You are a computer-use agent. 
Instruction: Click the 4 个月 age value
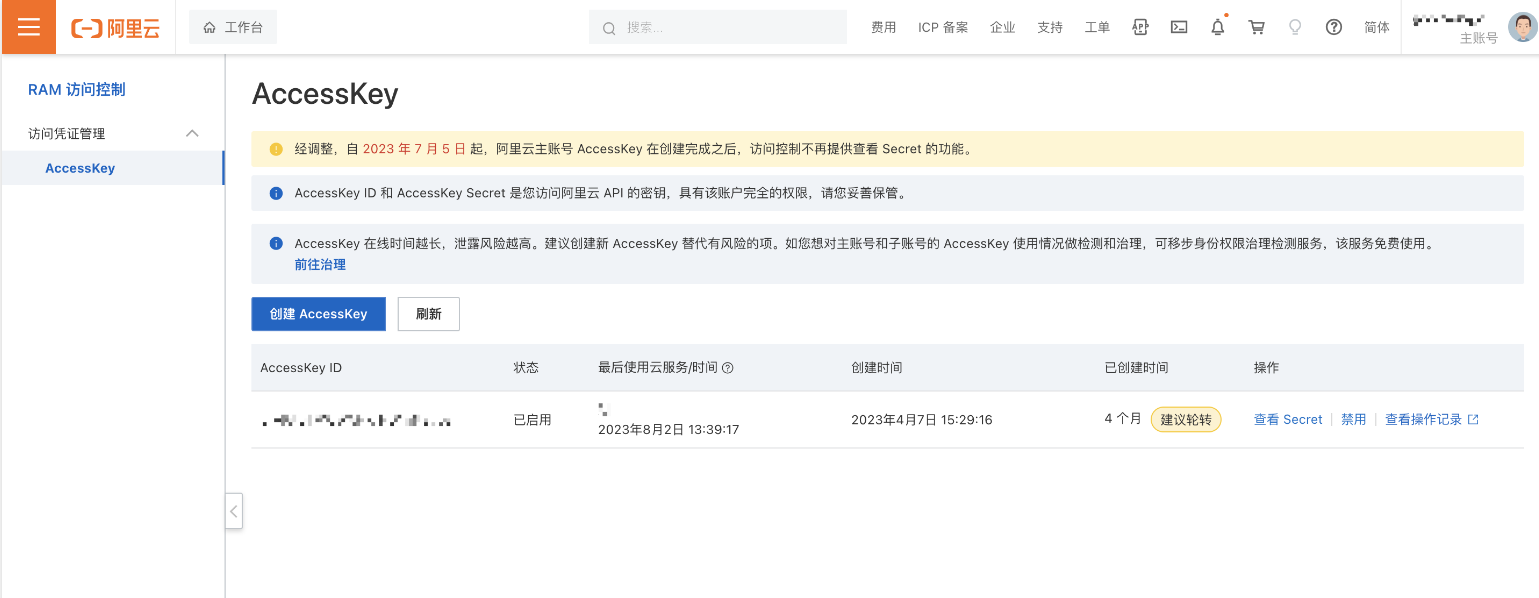1123,419
